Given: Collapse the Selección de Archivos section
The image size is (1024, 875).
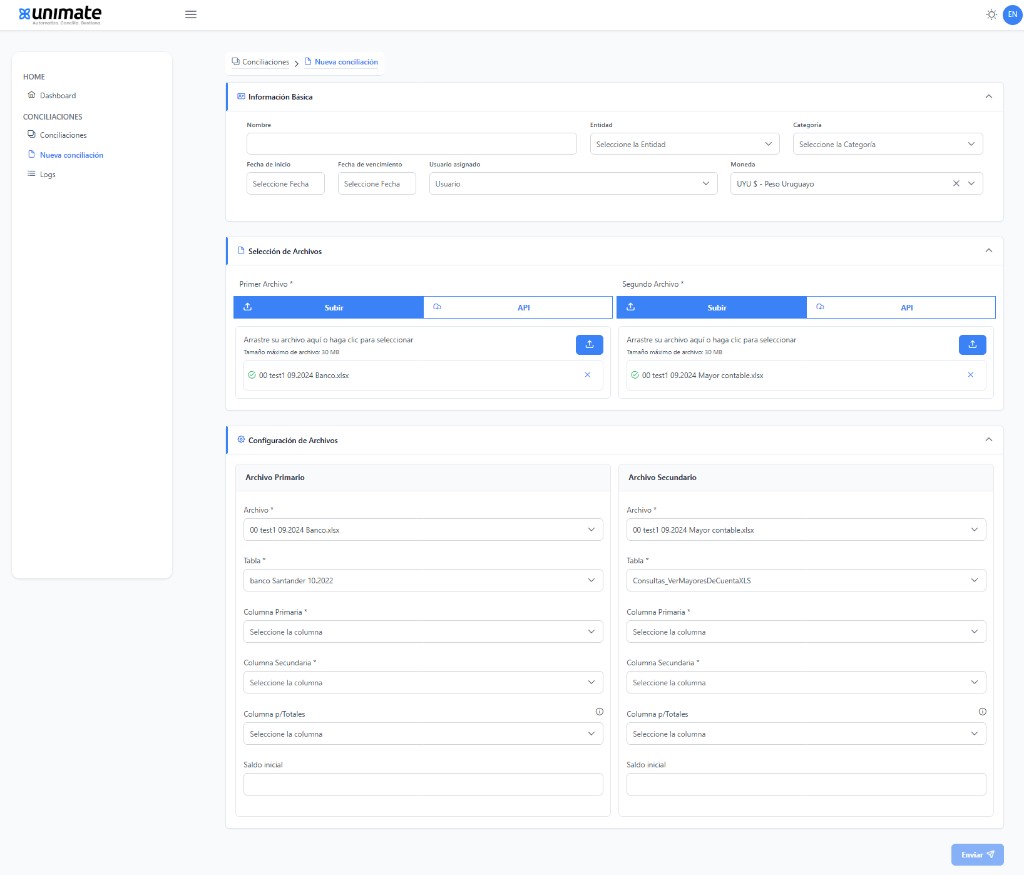Looking at the screenshot, I should (x=989, y=251).
